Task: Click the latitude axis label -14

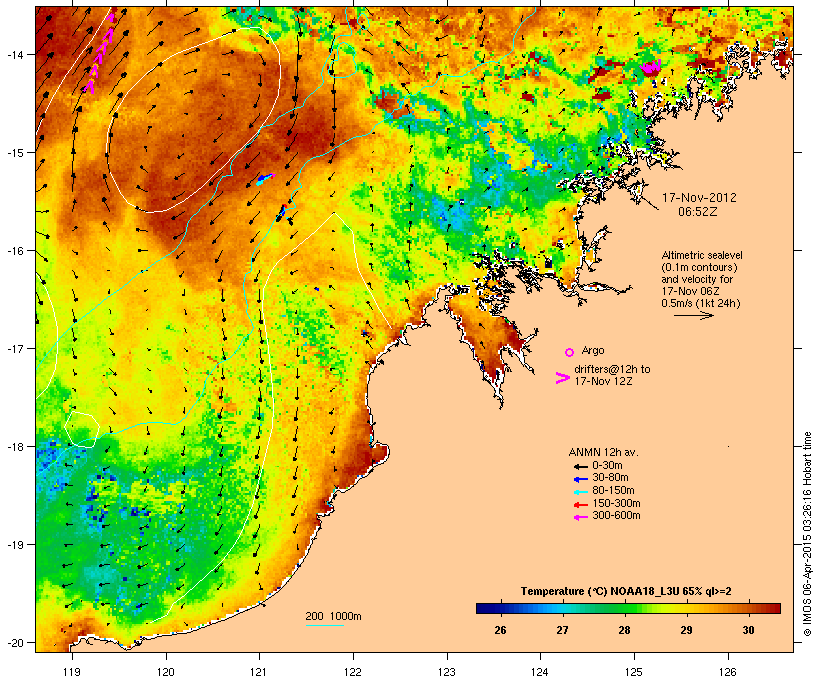Action: tap(14, 54)
